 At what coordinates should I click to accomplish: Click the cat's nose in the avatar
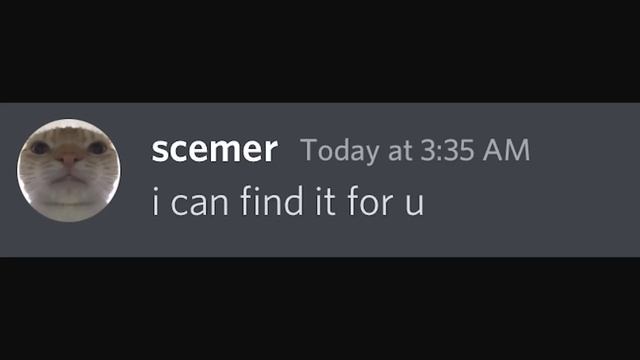(x=68, y=159)
